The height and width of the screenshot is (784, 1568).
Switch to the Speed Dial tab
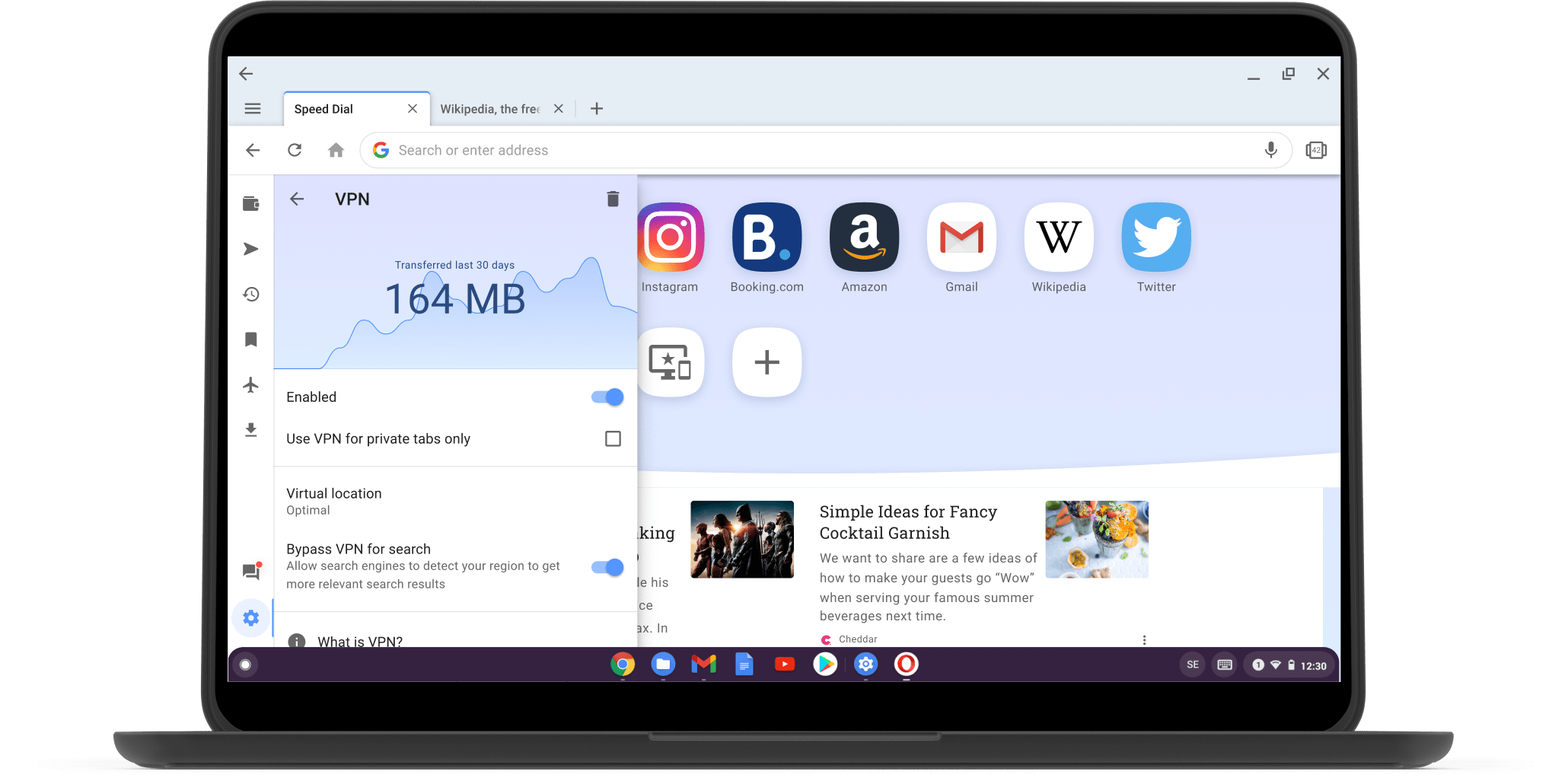point(357,109)
